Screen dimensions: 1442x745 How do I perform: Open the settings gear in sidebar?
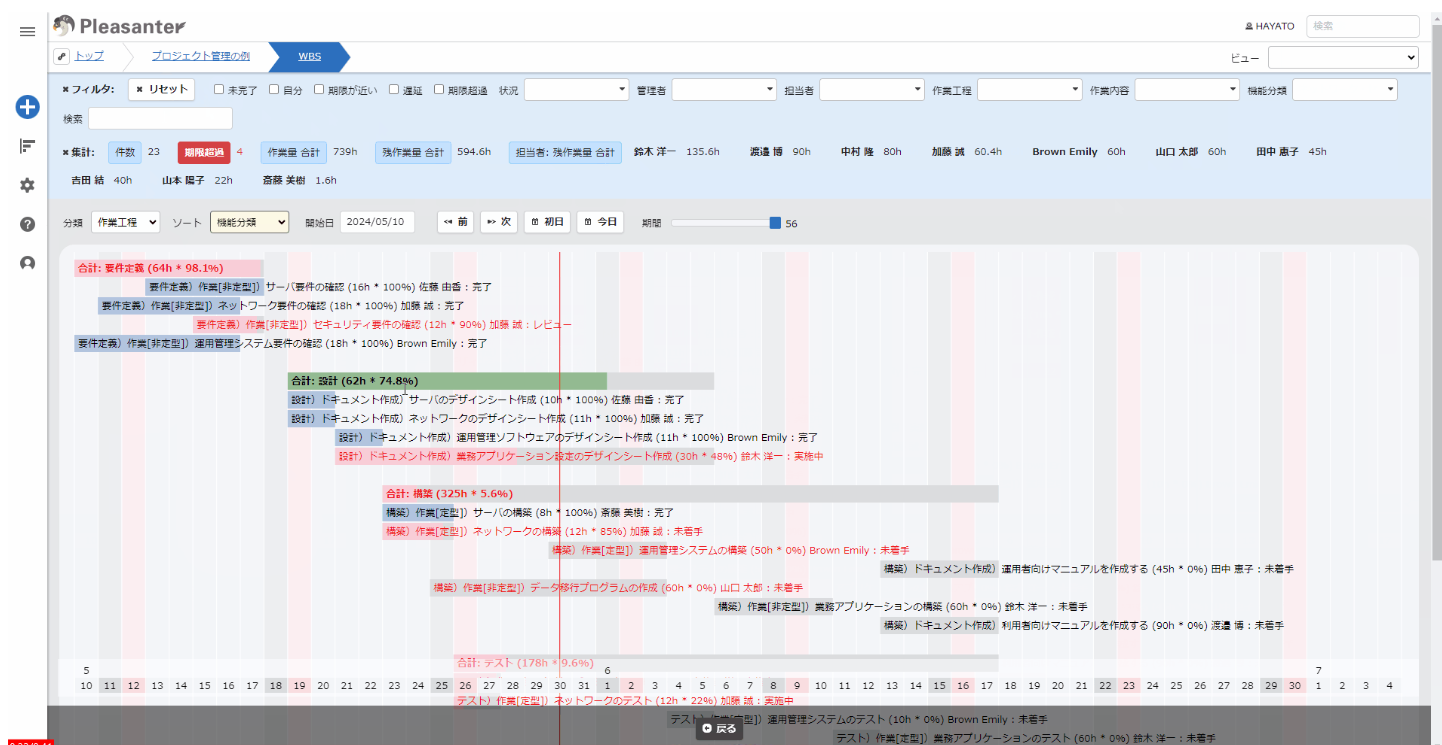point(27,185)
